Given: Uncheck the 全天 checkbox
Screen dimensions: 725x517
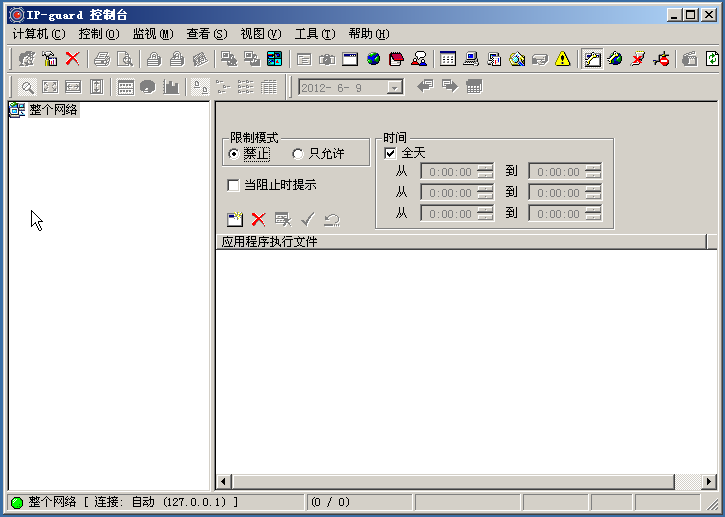Looking at the screenshot, I should tap(390, 153).
